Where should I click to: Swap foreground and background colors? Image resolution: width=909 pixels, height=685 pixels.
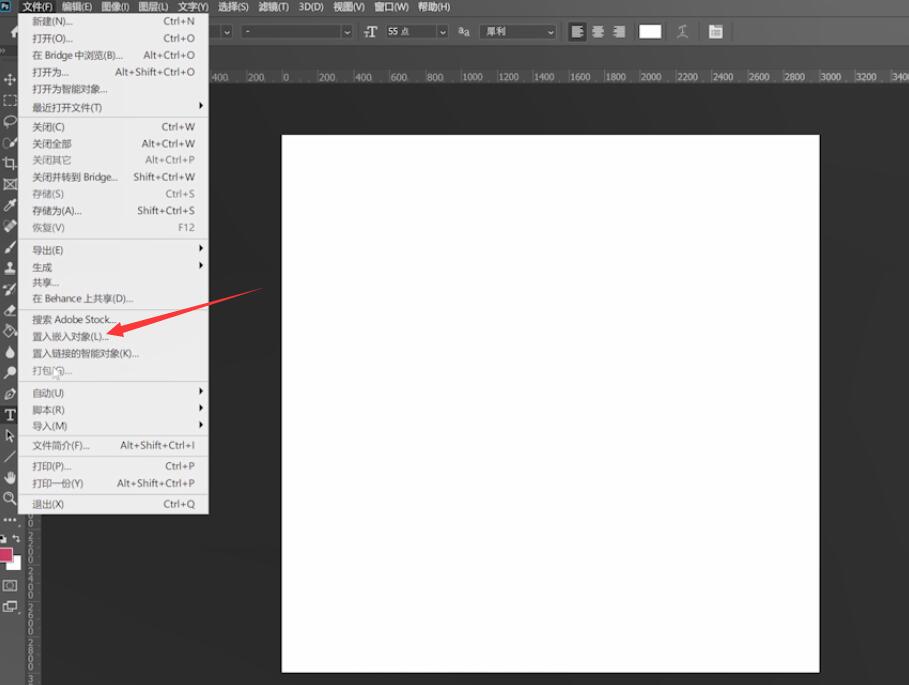click(16, 538)
